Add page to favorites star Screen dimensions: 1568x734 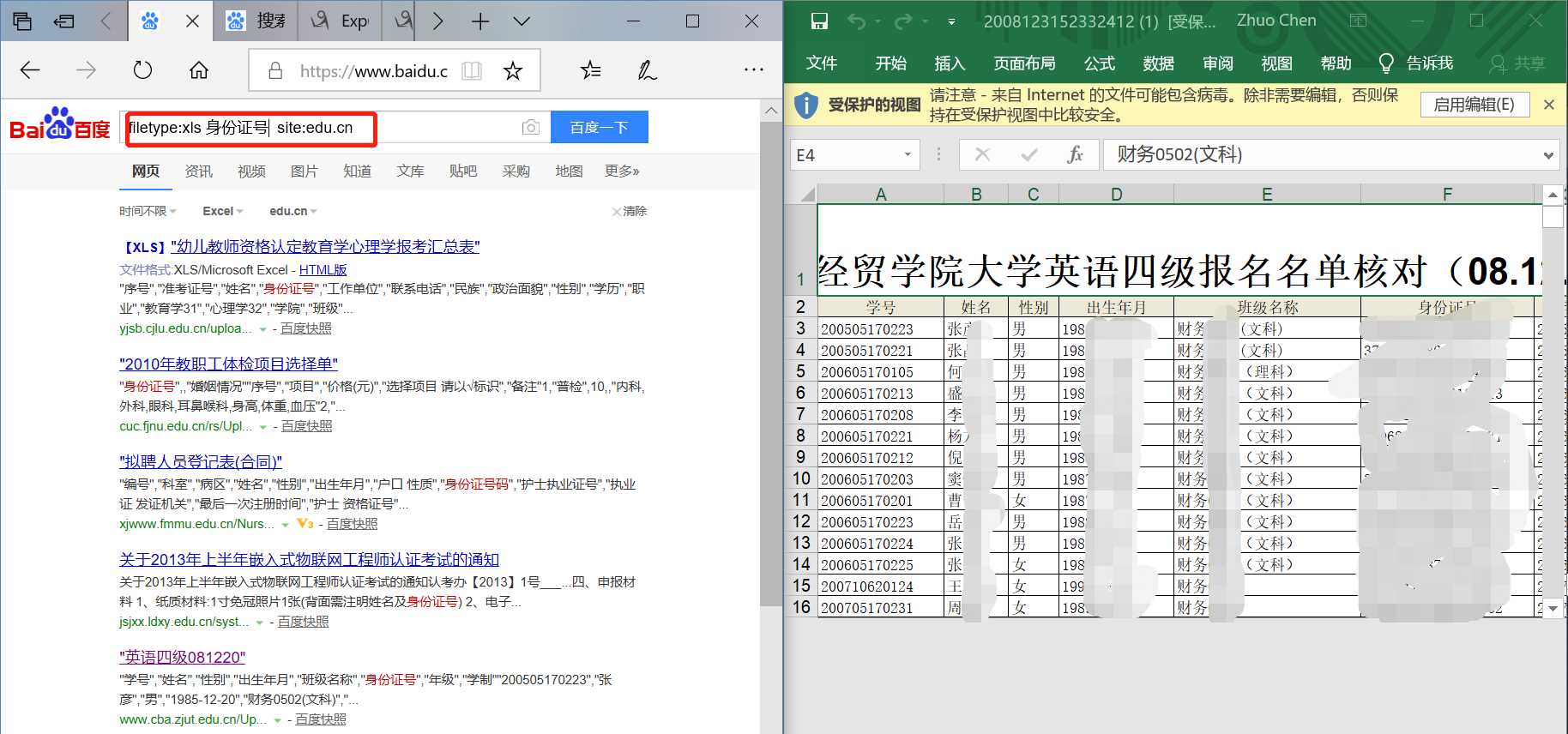tap(513, 71)
